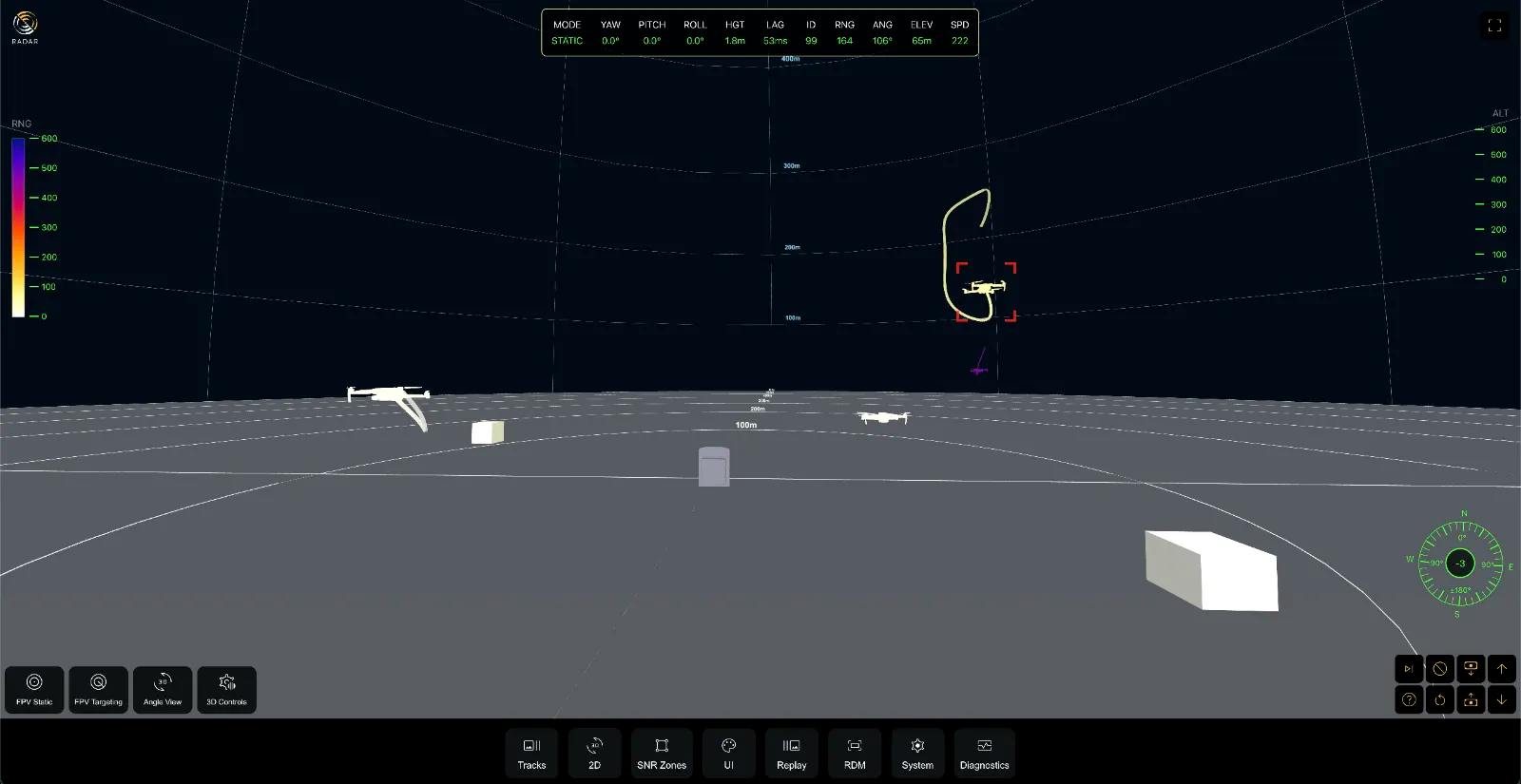The image size is (1521, 784).
Task: Switch to 2D view
Action: [x=594, y=753]
